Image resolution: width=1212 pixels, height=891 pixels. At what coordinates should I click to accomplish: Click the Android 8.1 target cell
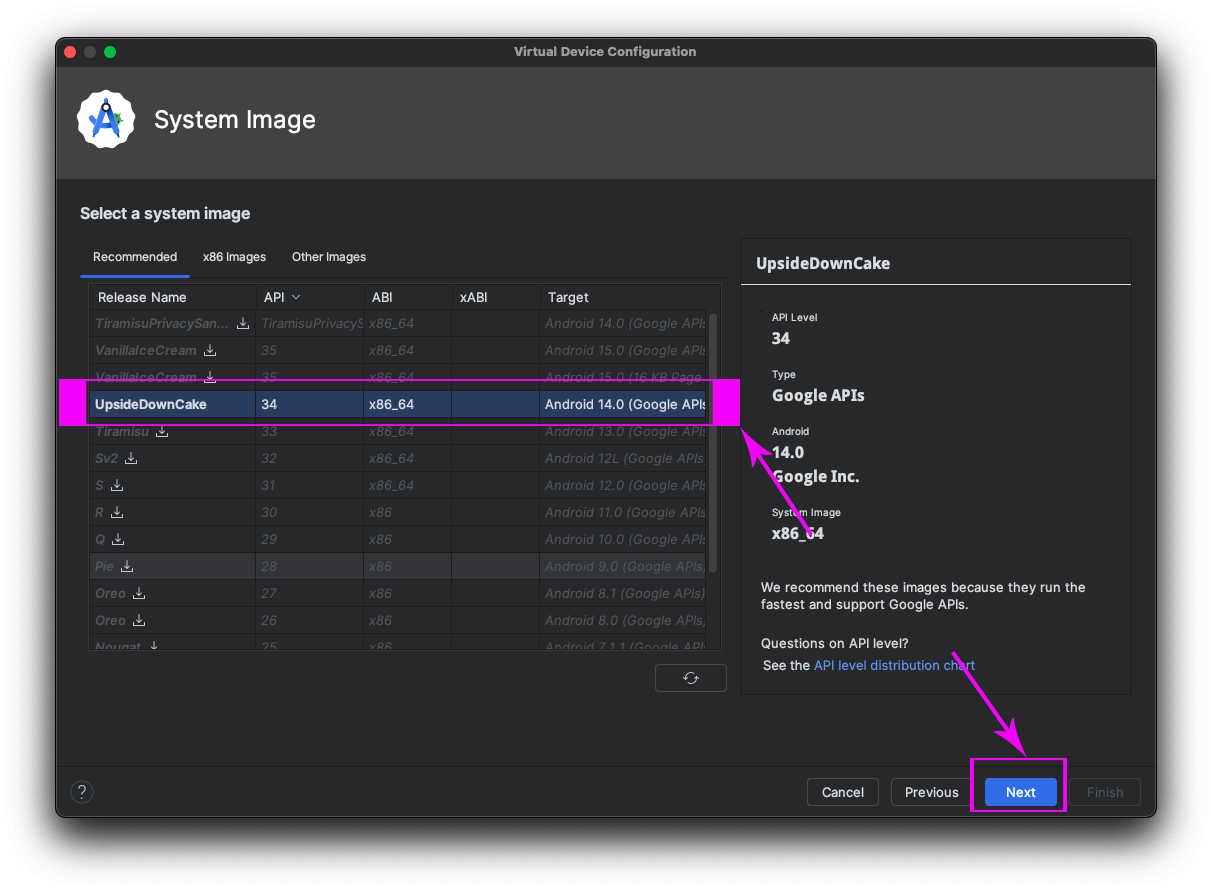click(x=623, y=594)
